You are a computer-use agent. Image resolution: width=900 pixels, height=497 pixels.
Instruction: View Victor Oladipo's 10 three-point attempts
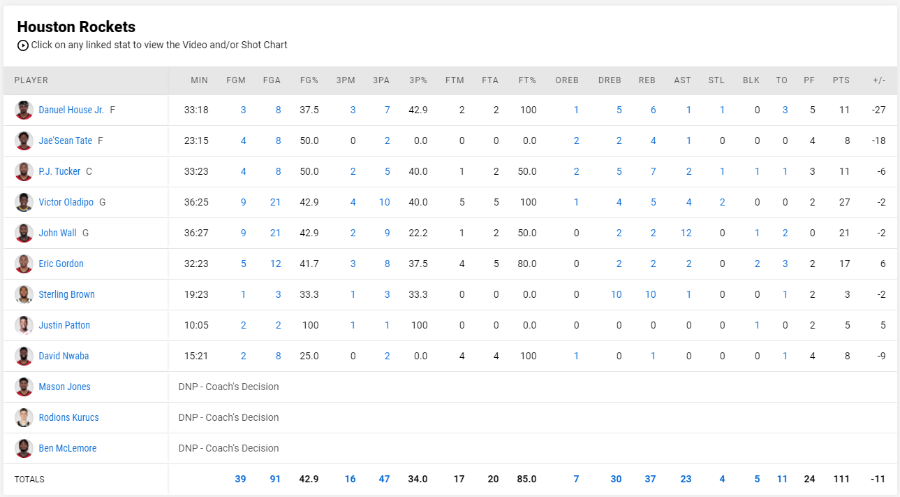[385, 202]
